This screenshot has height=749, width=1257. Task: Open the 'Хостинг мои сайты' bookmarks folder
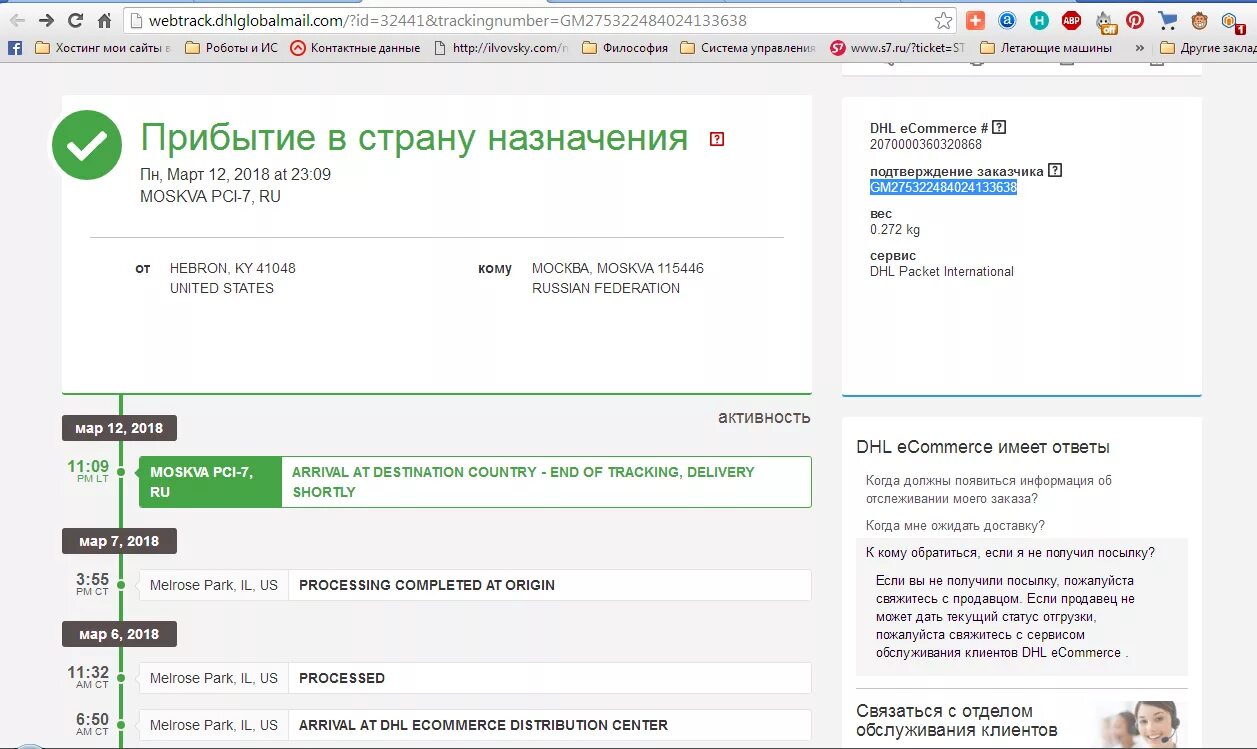(102, 47)
